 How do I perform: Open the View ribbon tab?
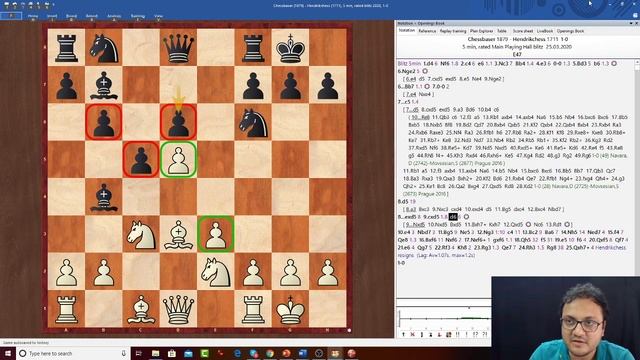pyautogui.click(x=158, y=16)
